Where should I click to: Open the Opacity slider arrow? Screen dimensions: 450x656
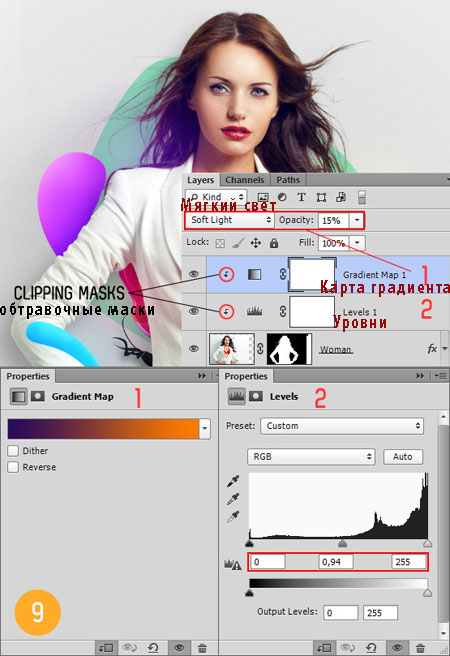pos(357,220)
